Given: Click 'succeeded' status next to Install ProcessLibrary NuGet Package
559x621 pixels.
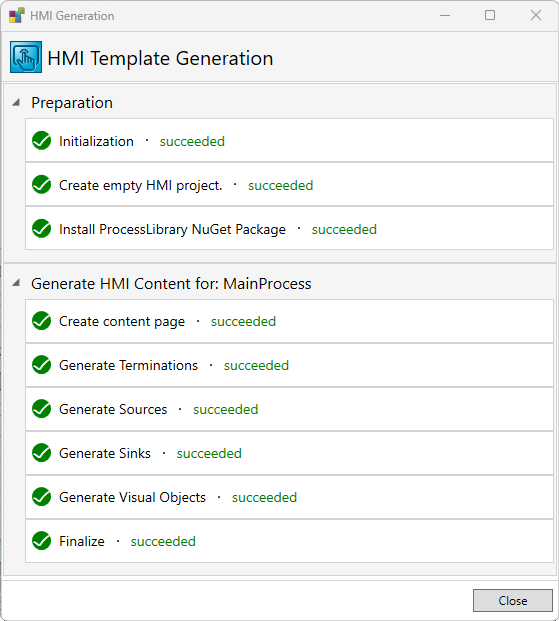Looking at the screenshot, I should (344, 229).
